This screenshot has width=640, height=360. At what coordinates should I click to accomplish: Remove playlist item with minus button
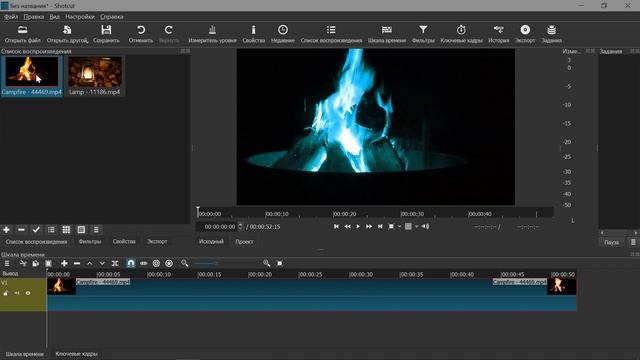coord(21,230)
